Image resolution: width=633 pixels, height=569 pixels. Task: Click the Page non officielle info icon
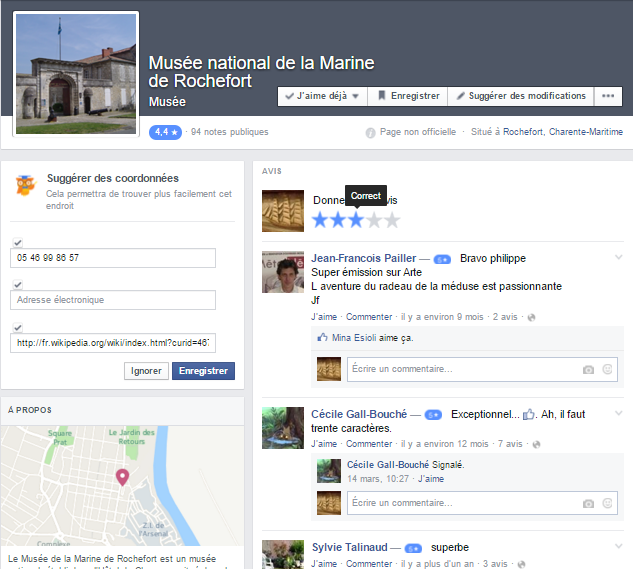[x=370, y=132]
